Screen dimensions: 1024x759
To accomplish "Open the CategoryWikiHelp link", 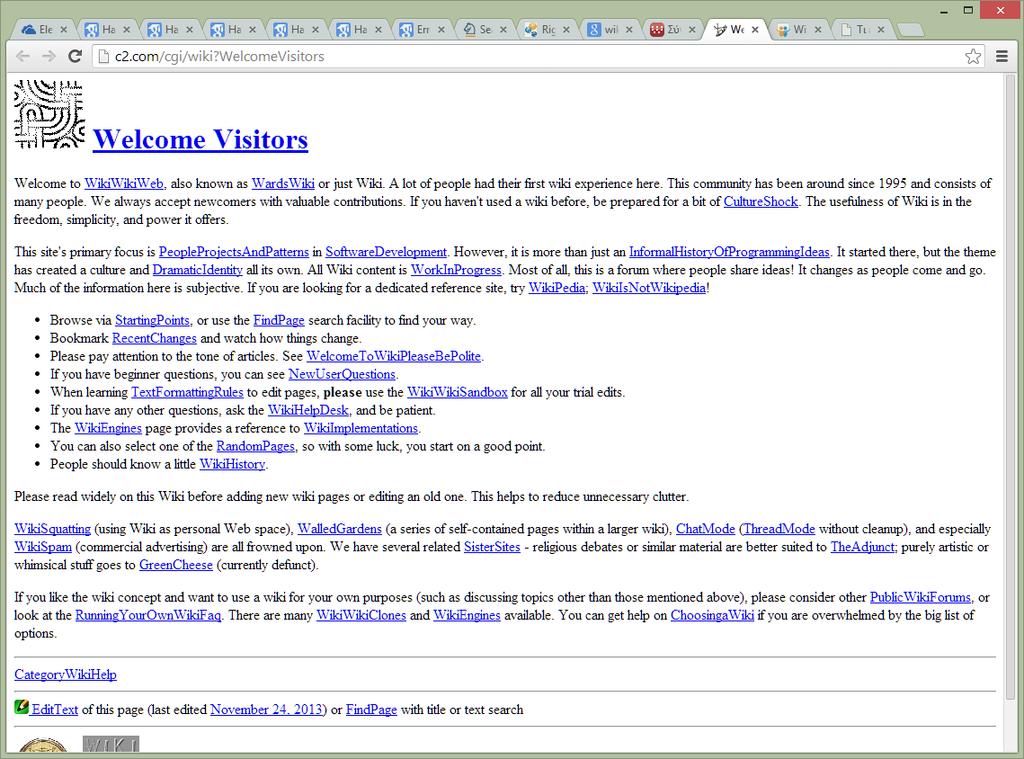I will point(65,675).
